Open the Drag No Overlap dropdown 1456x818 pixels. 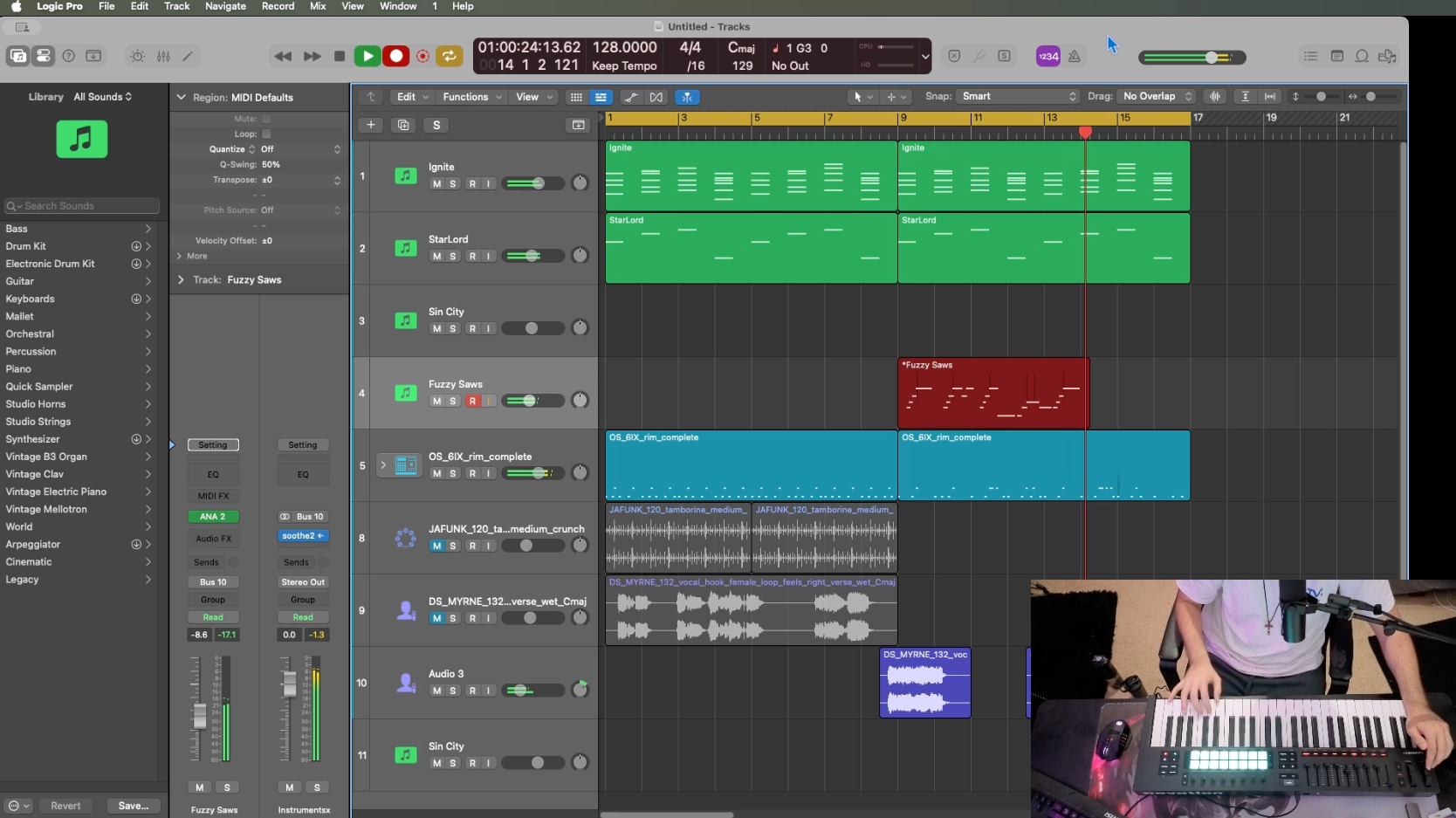click(1157, 96)
